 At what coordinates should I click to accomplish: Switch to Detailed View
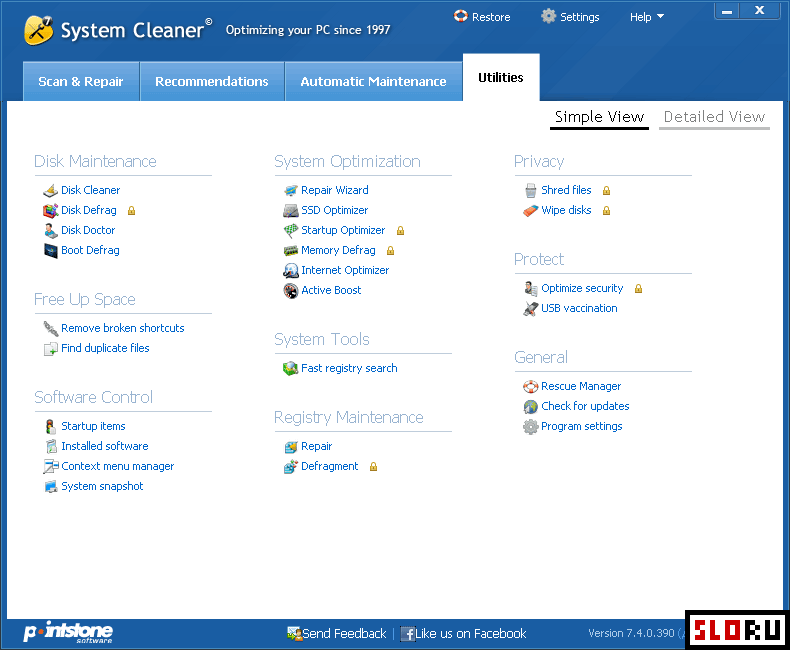pyautogui.click(x=714, y=117)
